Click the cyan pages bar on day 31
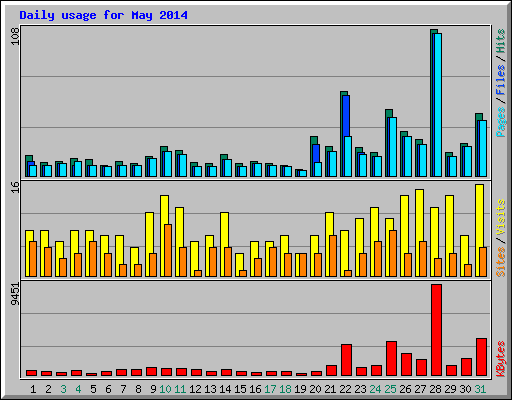Image resolution: width=512 pixels, height=400 pixels. 482,148
